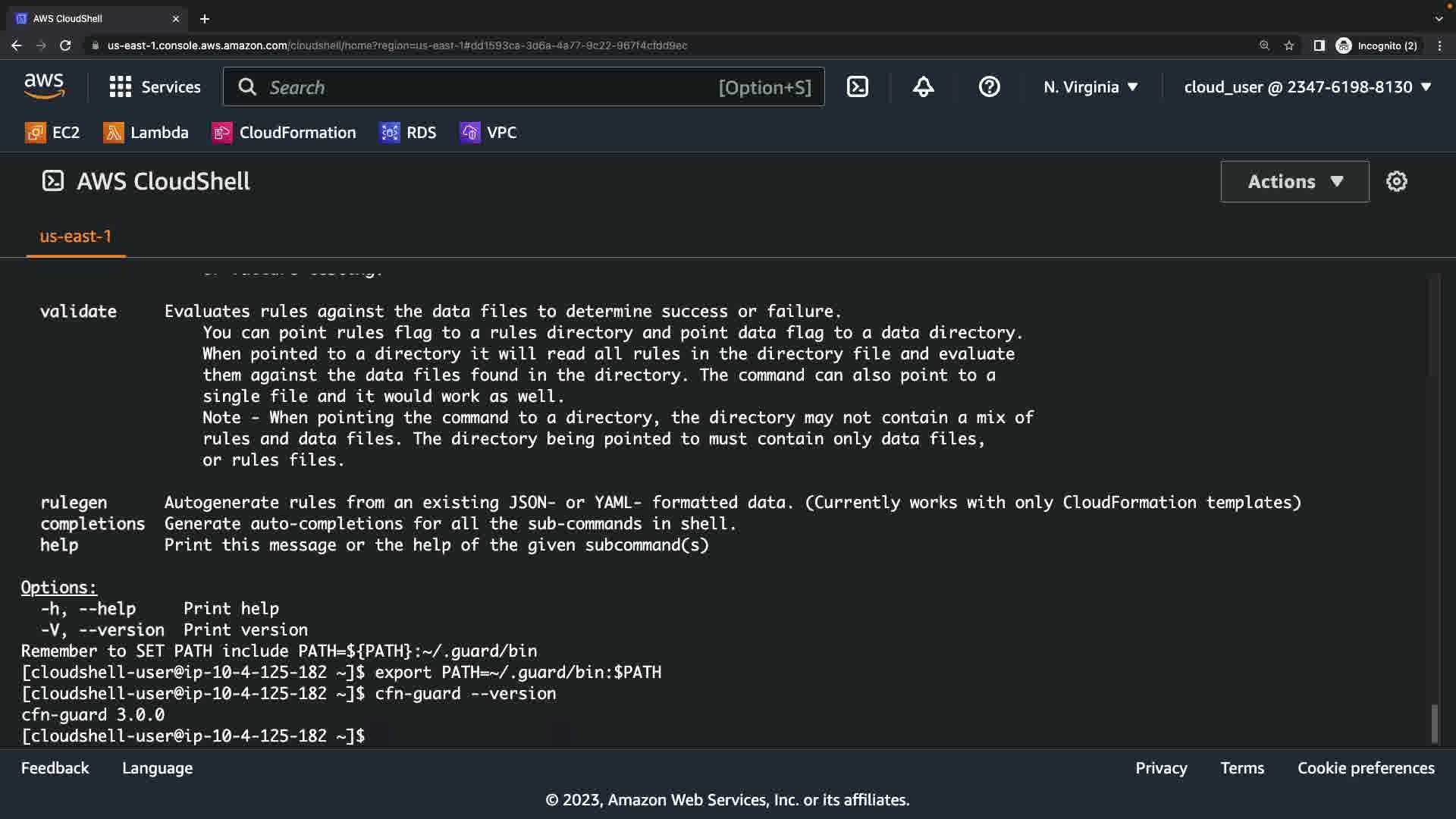Open CloudShell settings gear

pyautogui.click(x=1396, y=181)
